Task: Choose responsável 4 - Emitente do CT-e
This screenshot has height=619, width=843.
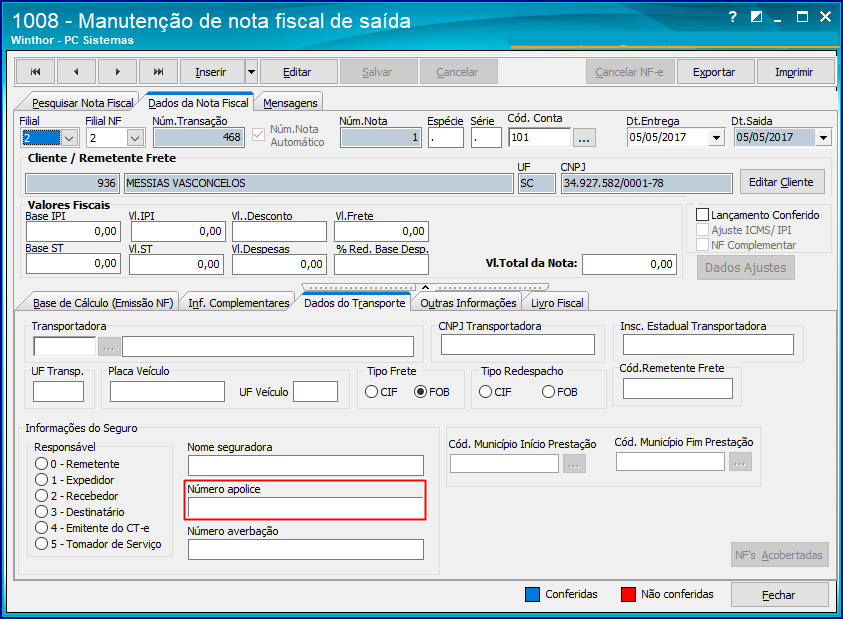Action: pos(41,528)
